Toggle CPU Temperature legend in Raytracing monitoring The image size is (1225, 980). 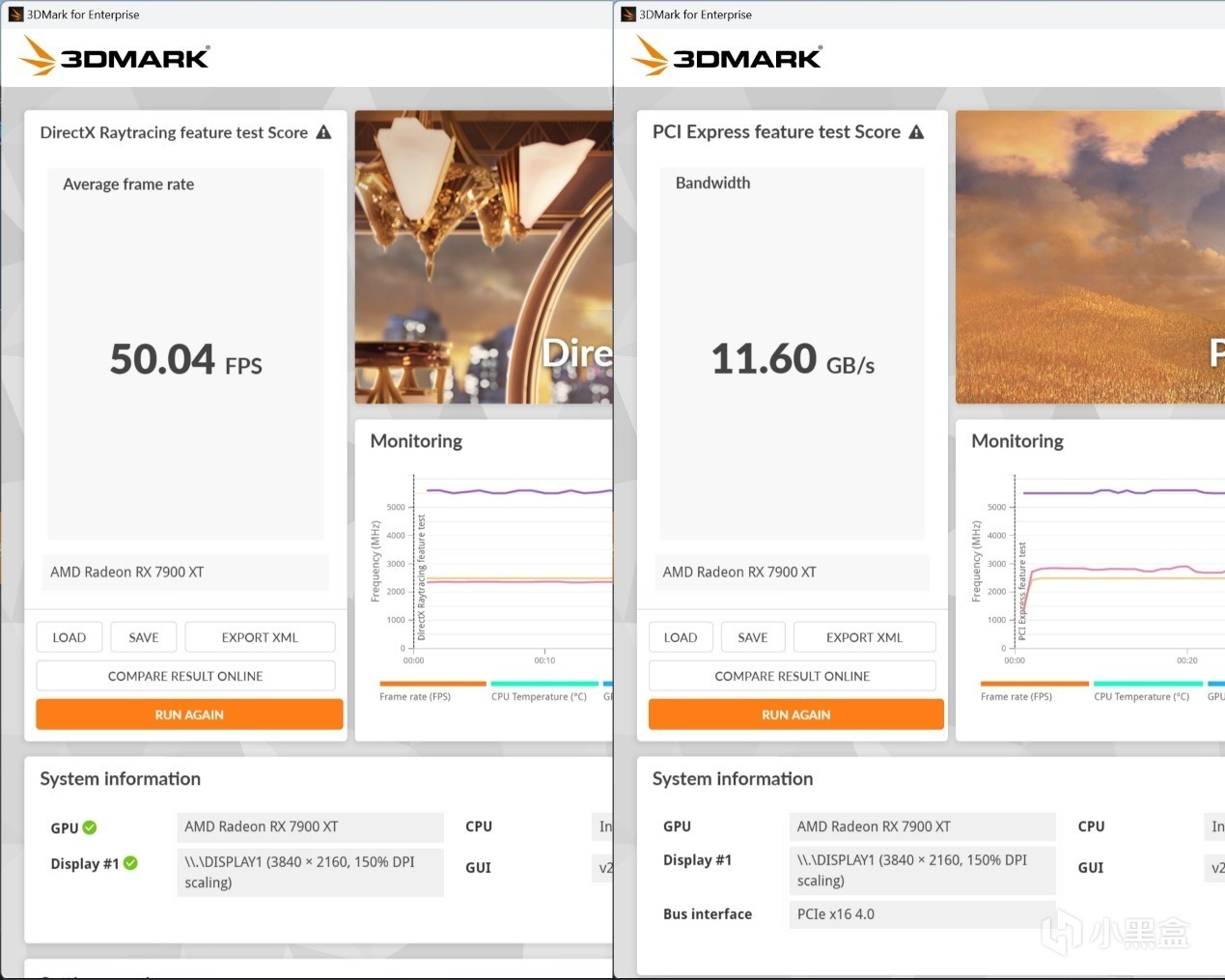pyautogui.click(x=543, y=690)
